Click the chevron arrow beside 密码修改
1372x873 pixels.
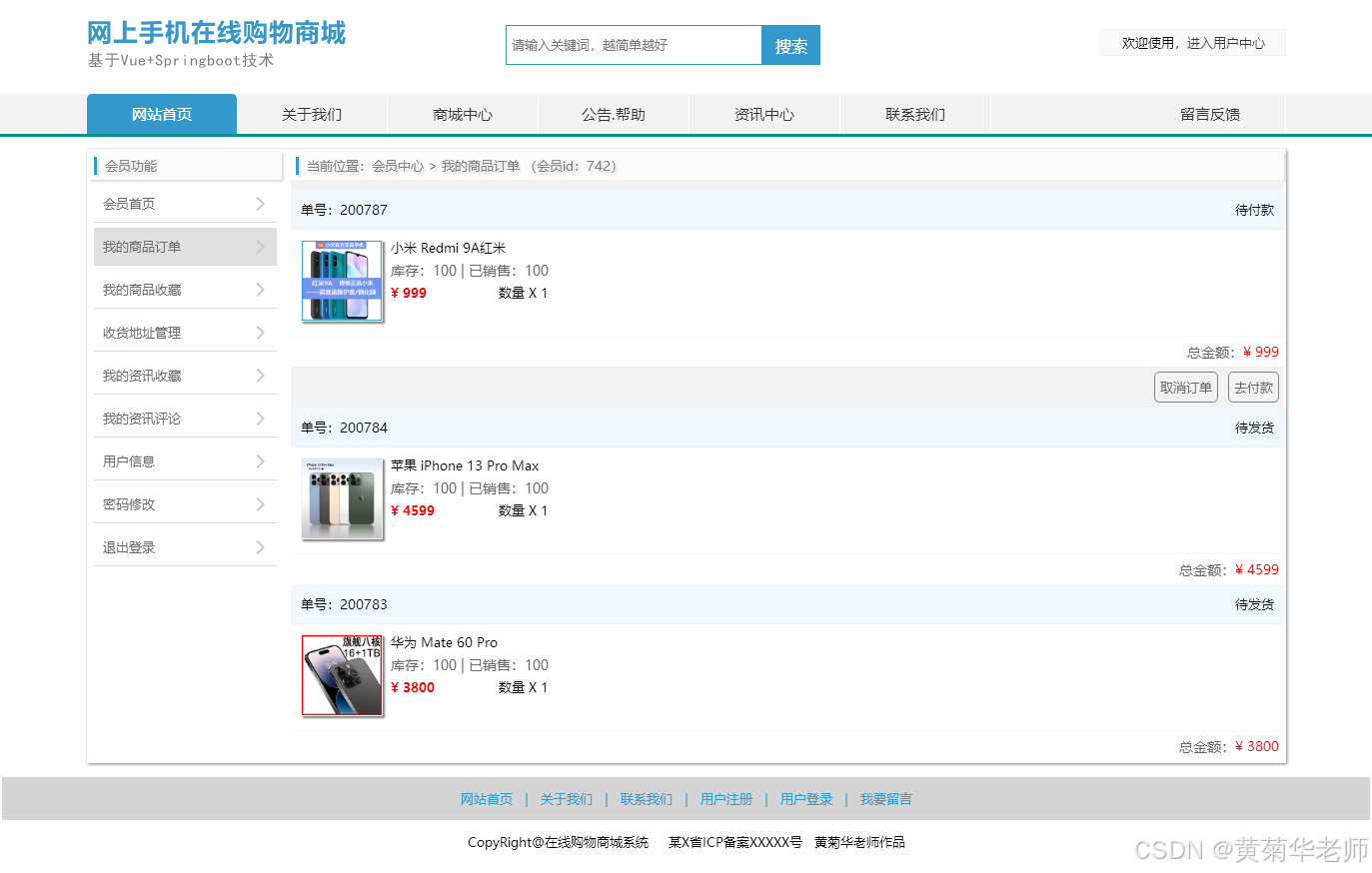tap(260, 504)
